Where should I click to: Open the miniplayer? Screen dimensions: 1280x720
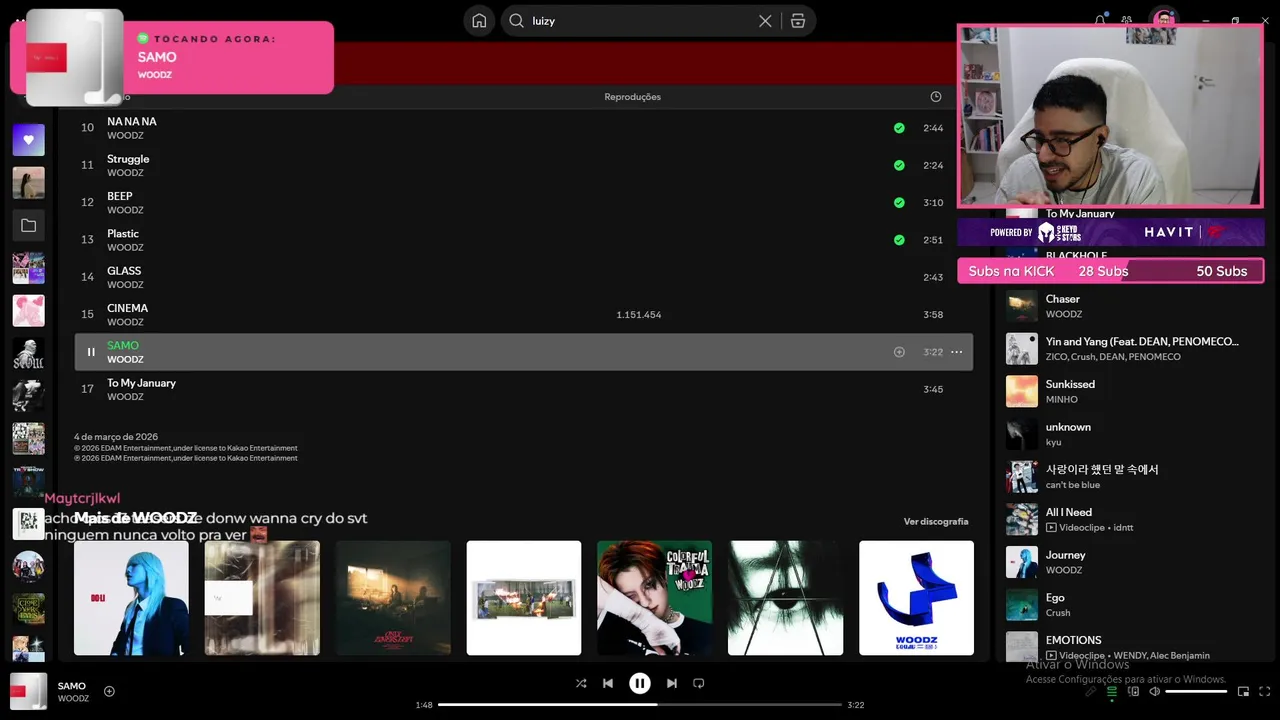(1243, 691)
